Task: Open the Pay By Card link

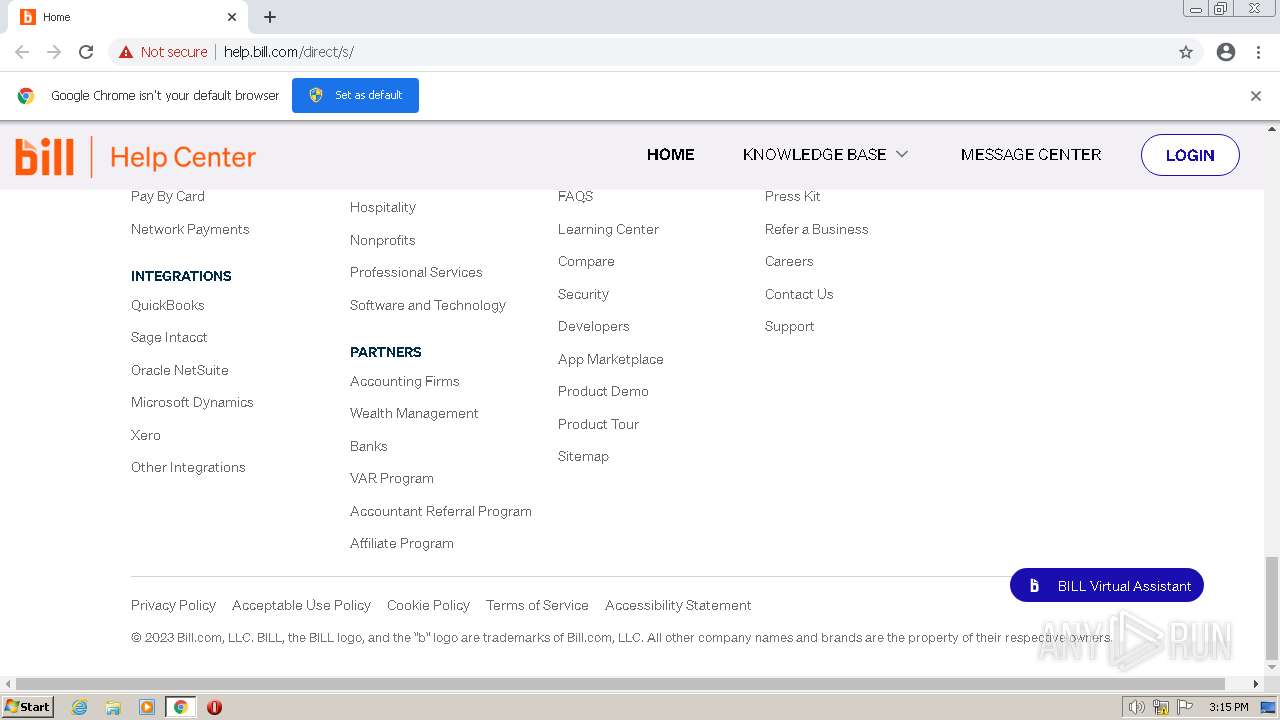Action: pyautogui.click(x=168, y=196)
